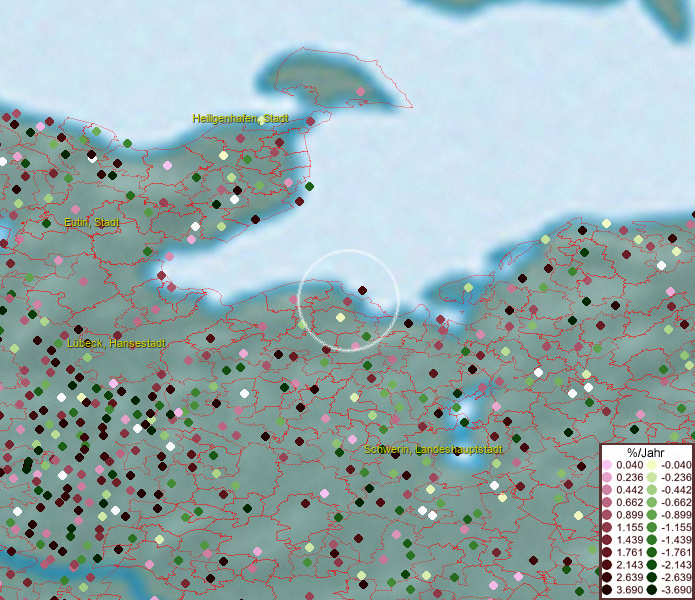The width and height of the screenshot is (695, 600).
Task: Click the 0.236 legend color swatch
Action: (x=607, y=477)
